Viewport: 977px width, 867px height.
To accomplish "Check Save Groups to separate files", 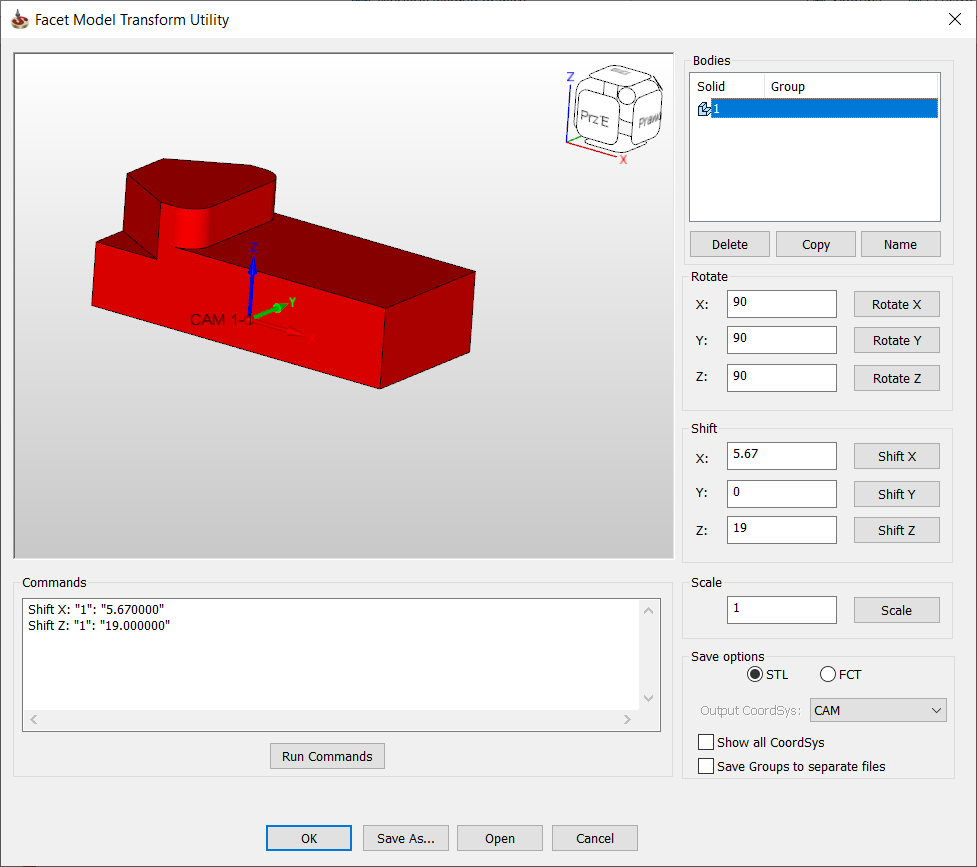I will tap(706, 767).
